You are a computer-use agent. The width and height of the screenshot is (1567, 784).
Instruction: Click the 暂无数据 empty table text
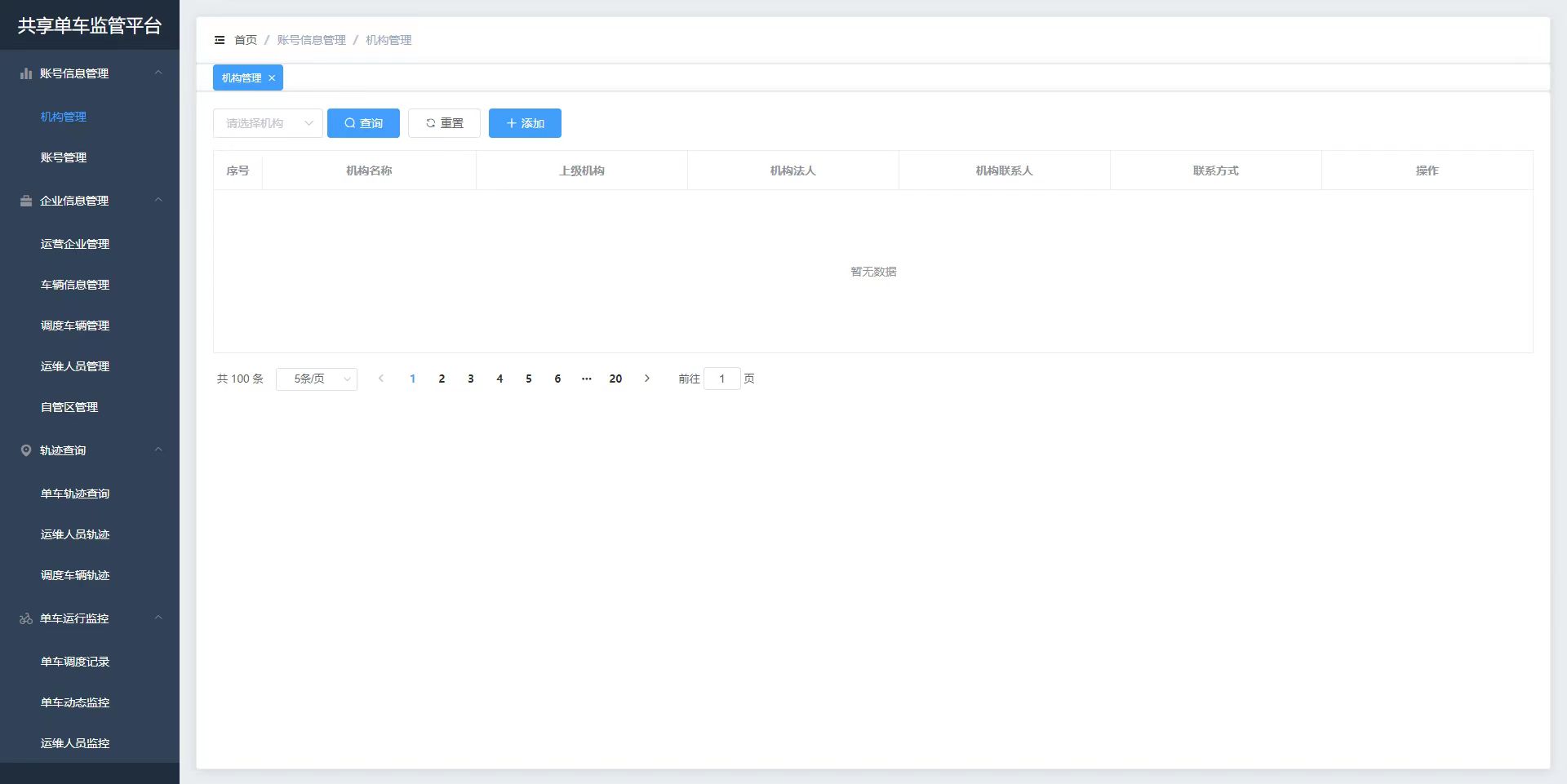click(x=873, y=272)
